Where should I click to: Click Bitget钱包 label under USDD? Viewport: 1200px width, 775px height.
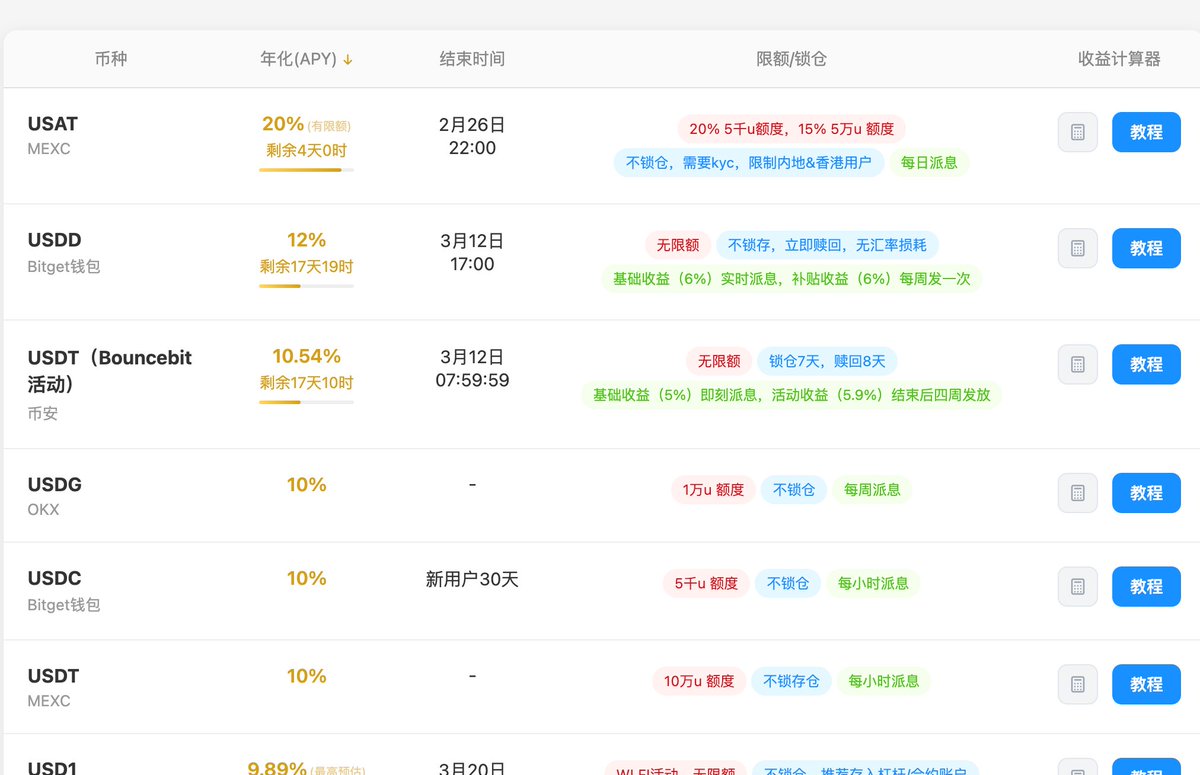pos(64,267)
